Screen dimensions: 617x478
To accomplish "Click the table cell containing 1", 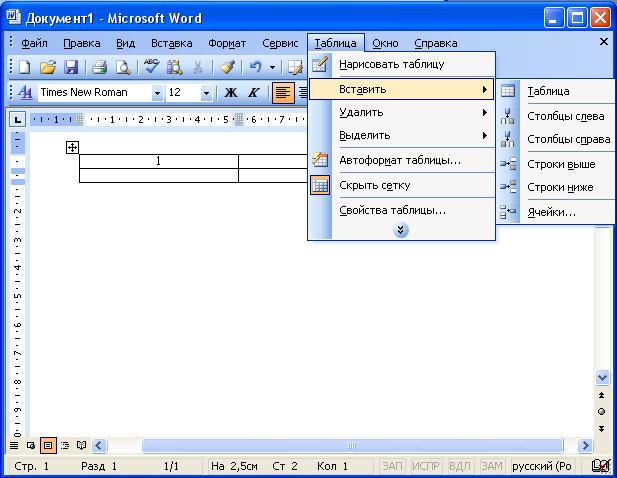I will point(159,161).
